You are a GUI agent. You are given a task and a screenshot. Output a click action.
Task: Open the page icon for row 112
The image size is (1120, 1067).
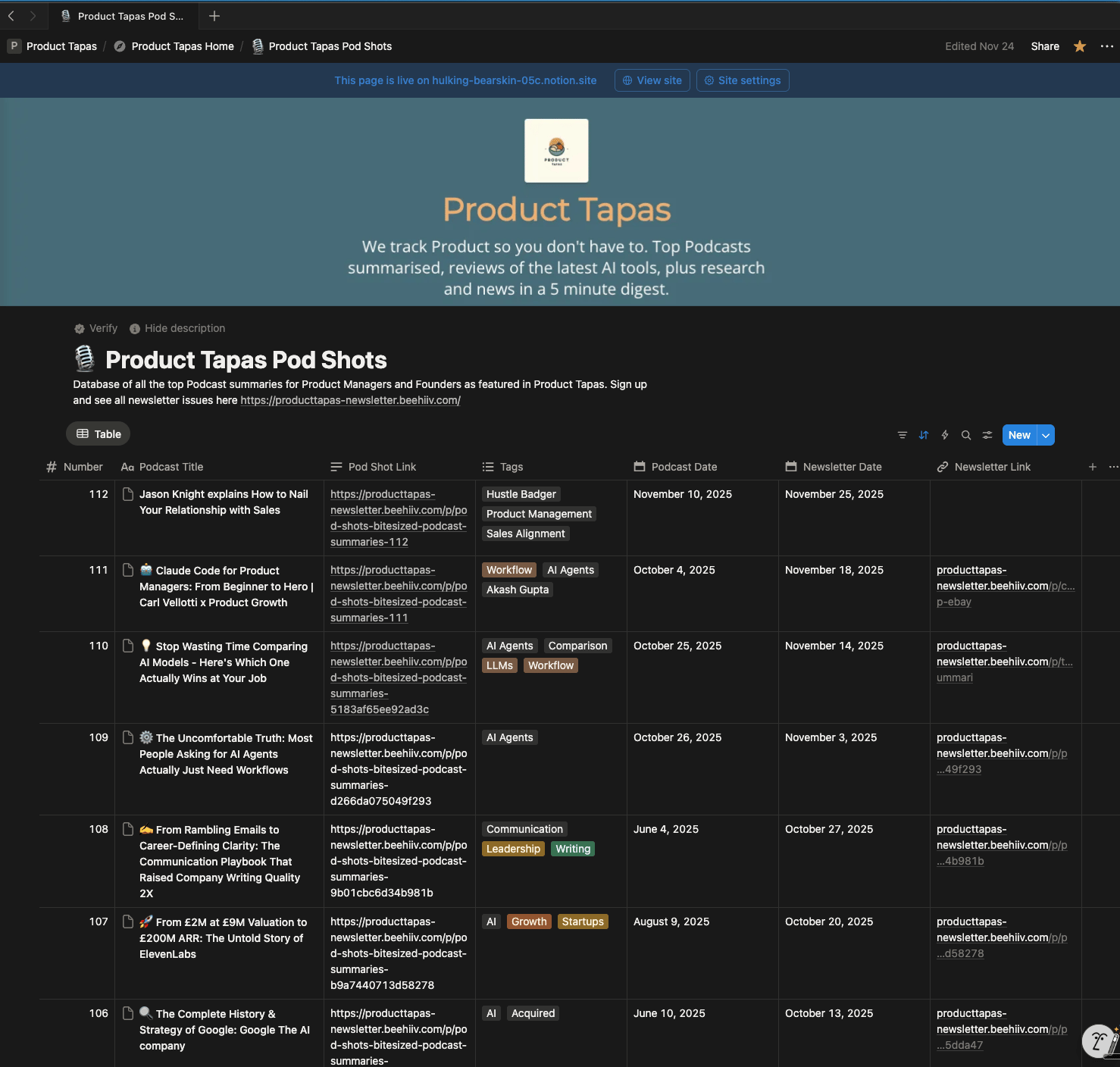128,494
